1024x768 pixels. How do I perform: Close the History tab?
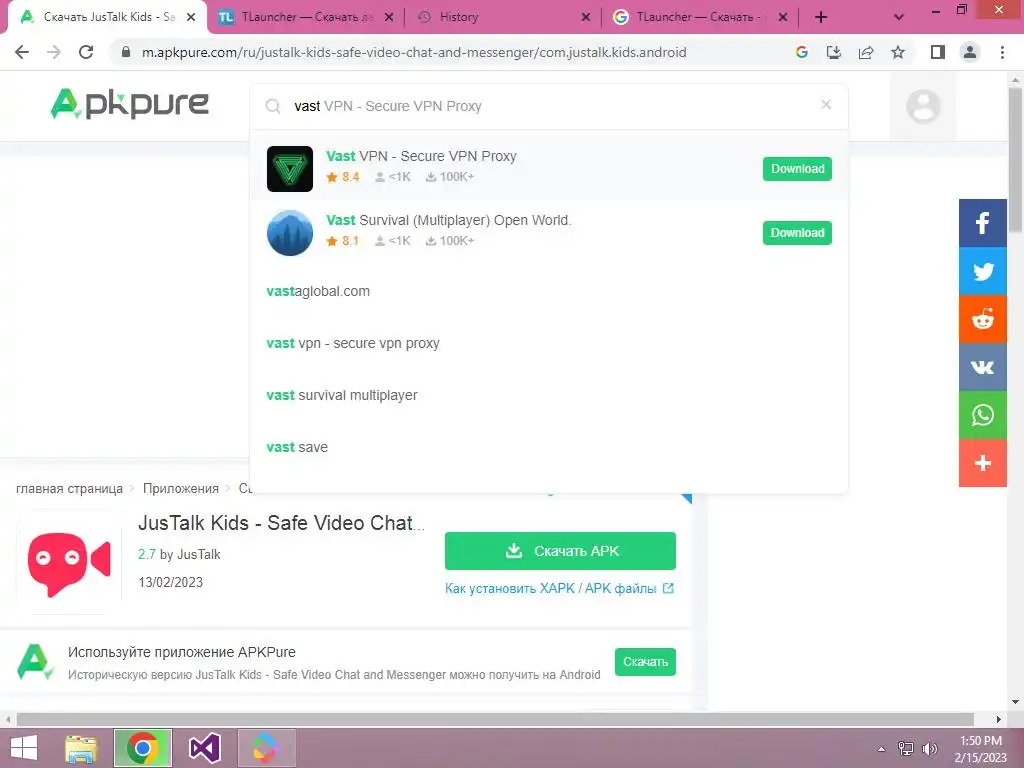[586, 17]
